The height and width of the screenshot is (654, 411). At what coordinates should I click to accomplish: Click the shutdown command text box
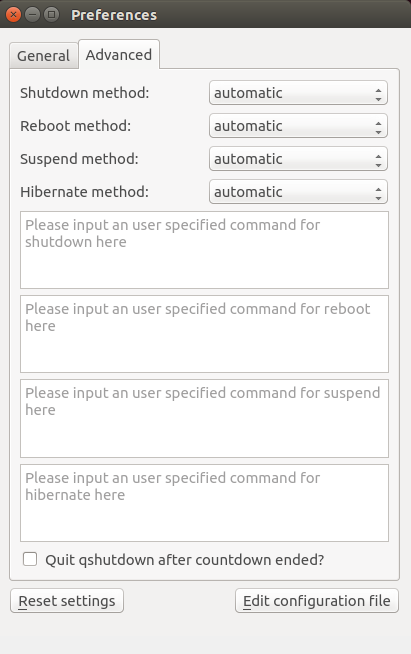204,250
